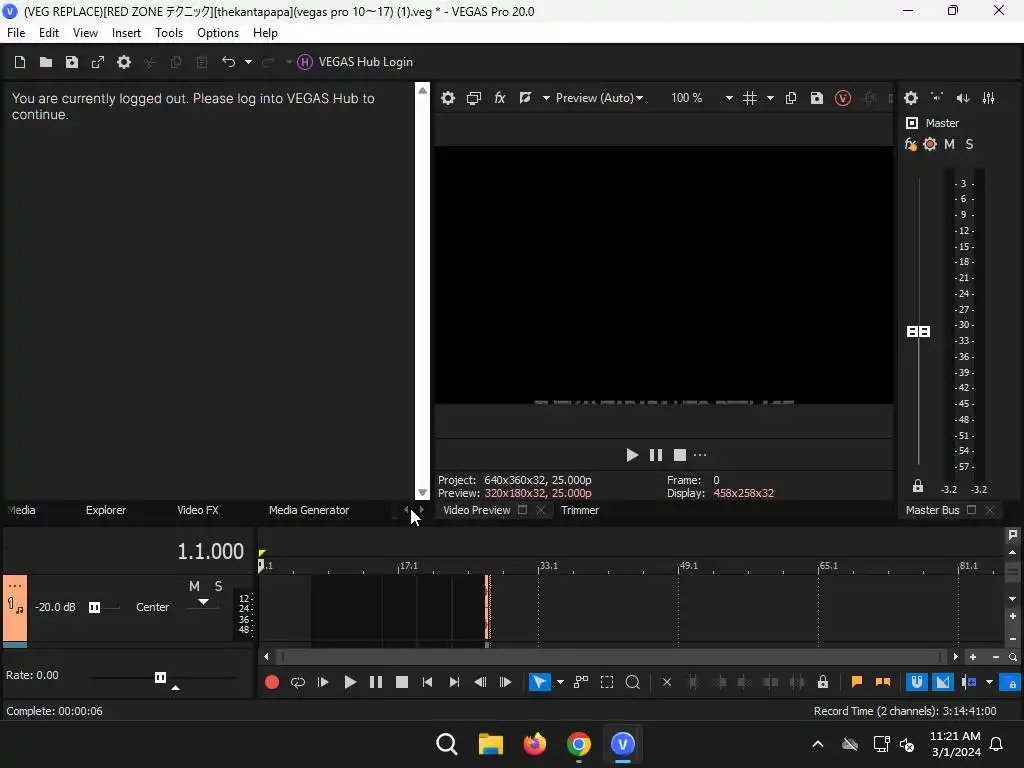Expand the edit tool dropdown arrow
The image size is (1024, 768).
[x=560, y=682]
